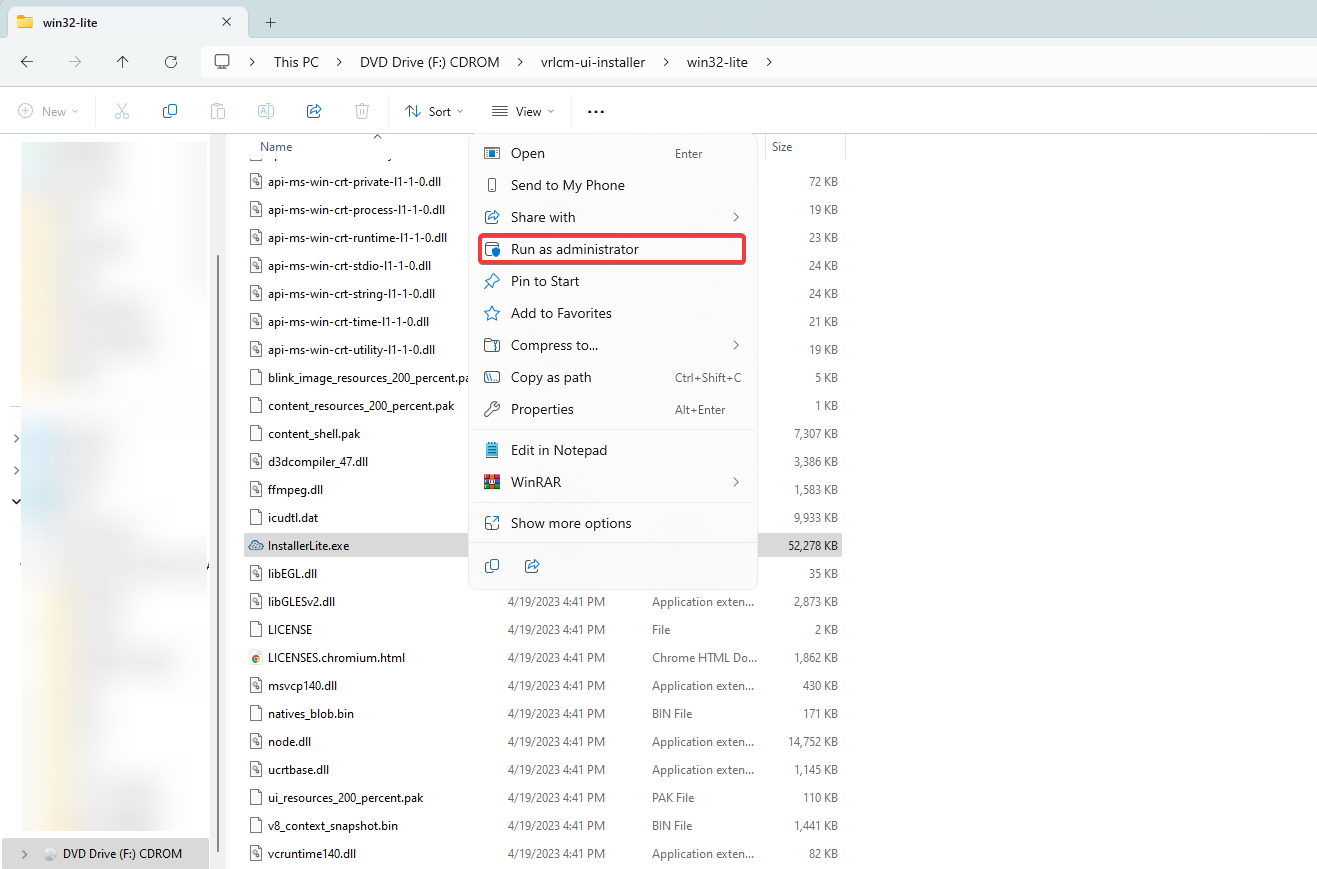Choose Open in context menu
1317x869 pixels.
tap(613, 153)
